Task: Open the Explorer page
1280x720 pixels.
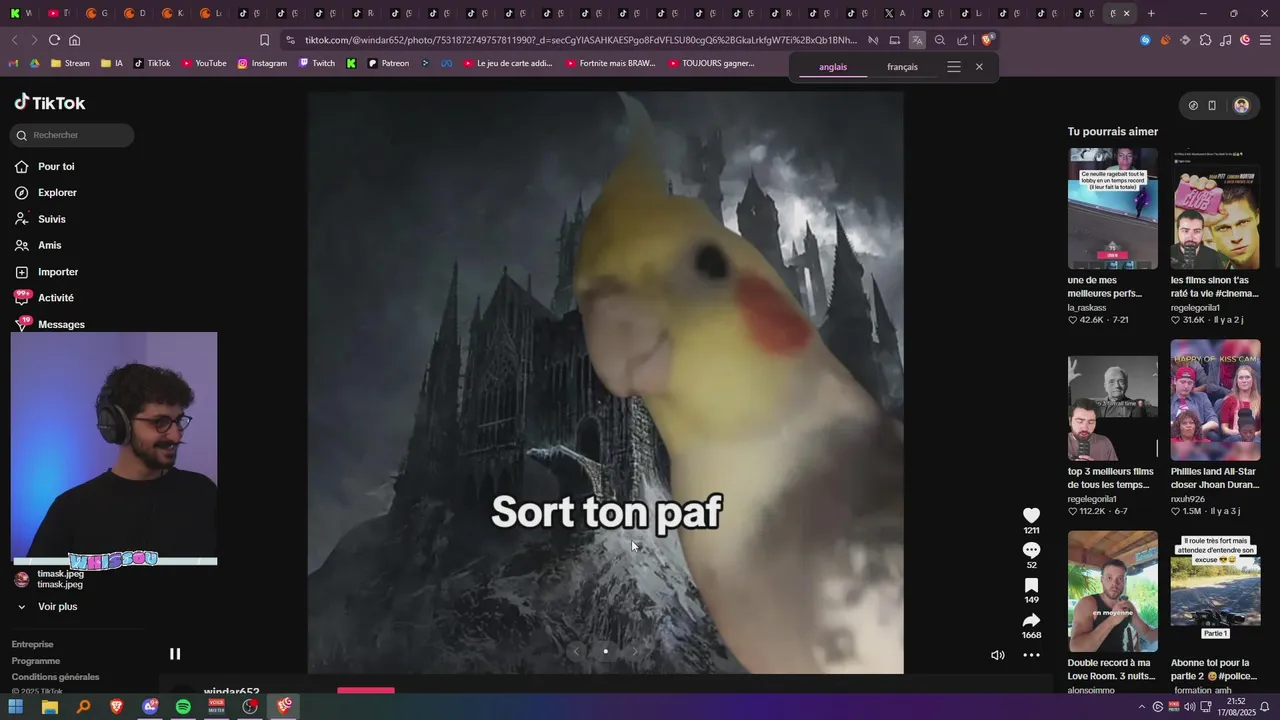Action: pos(46,193)
